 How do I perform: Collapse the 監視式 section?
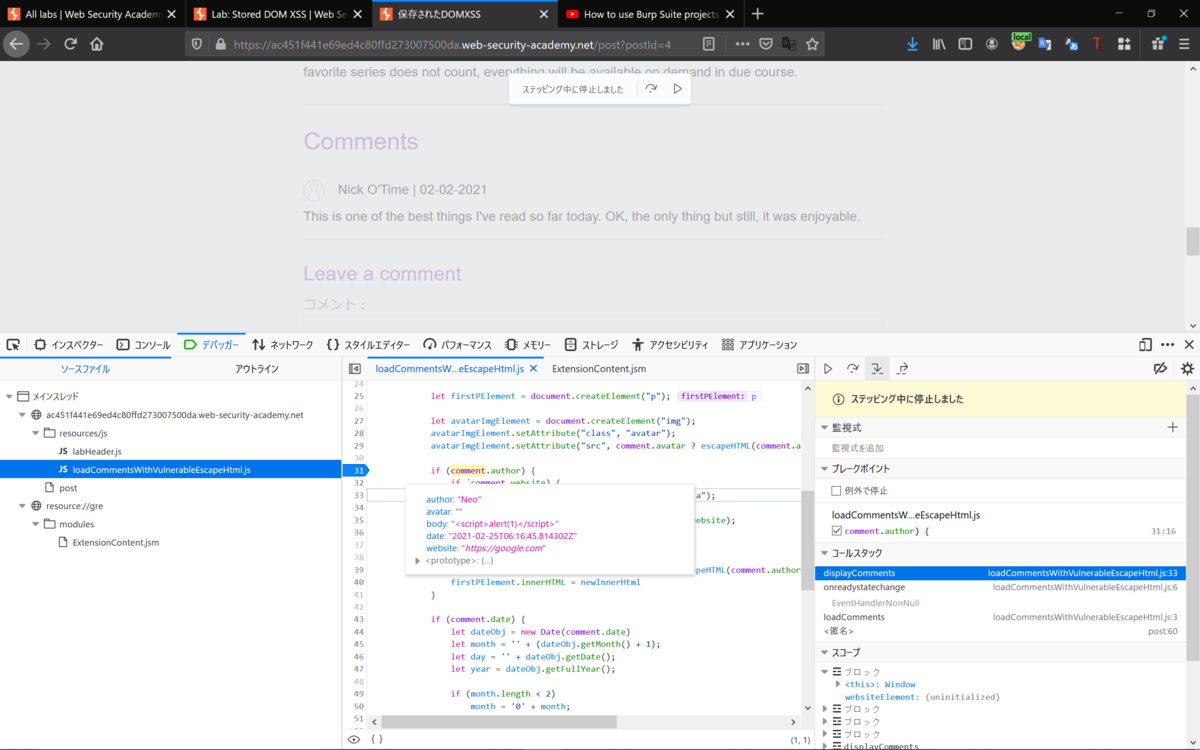pyautogui.click(x=824, y=427)
